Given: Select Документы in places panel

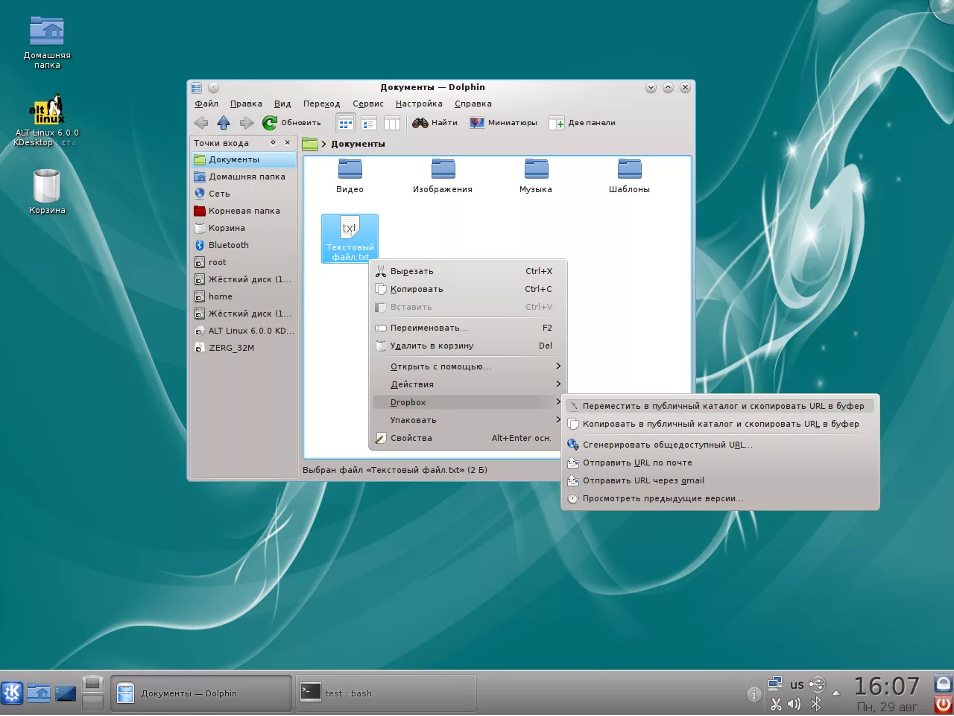Looking at the screenshot, I should tap(243, 159).
